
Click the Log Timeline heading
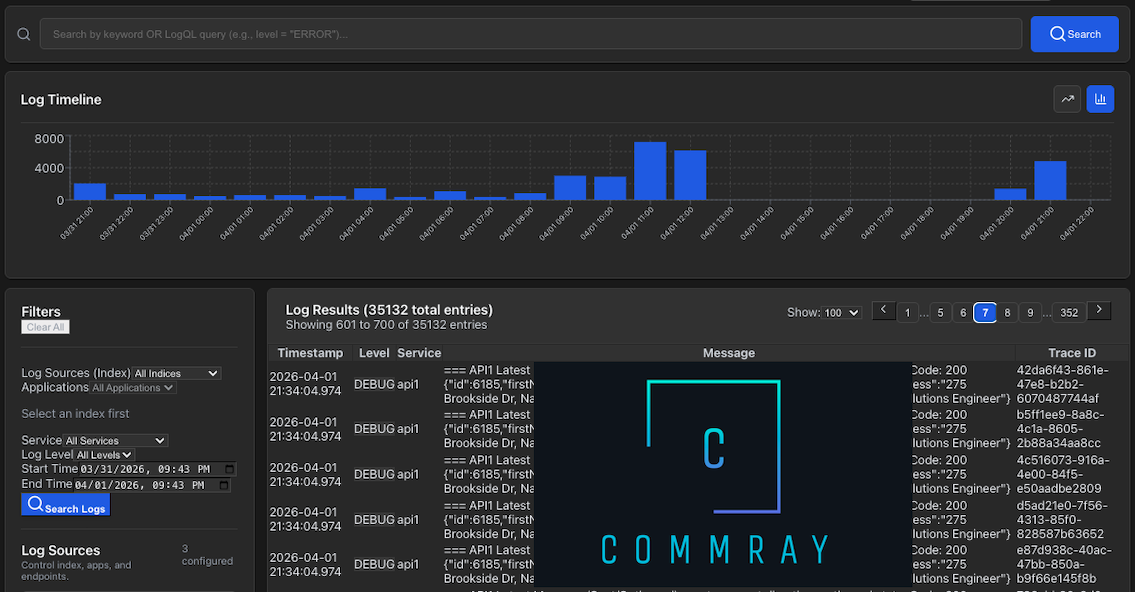(x=61, y=100)
